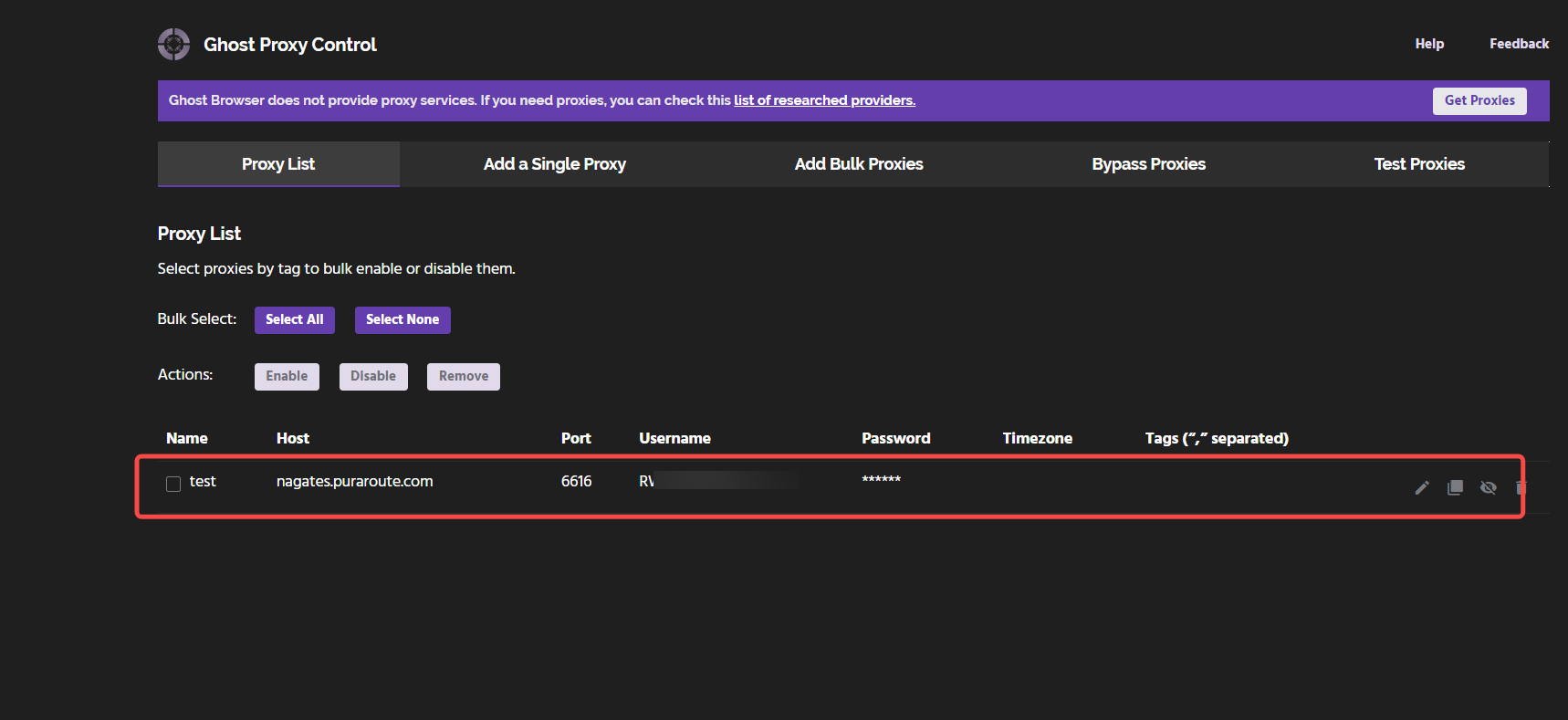
Task: Edit the test proxy with the pencil icon
Action: pos(1422,487)
